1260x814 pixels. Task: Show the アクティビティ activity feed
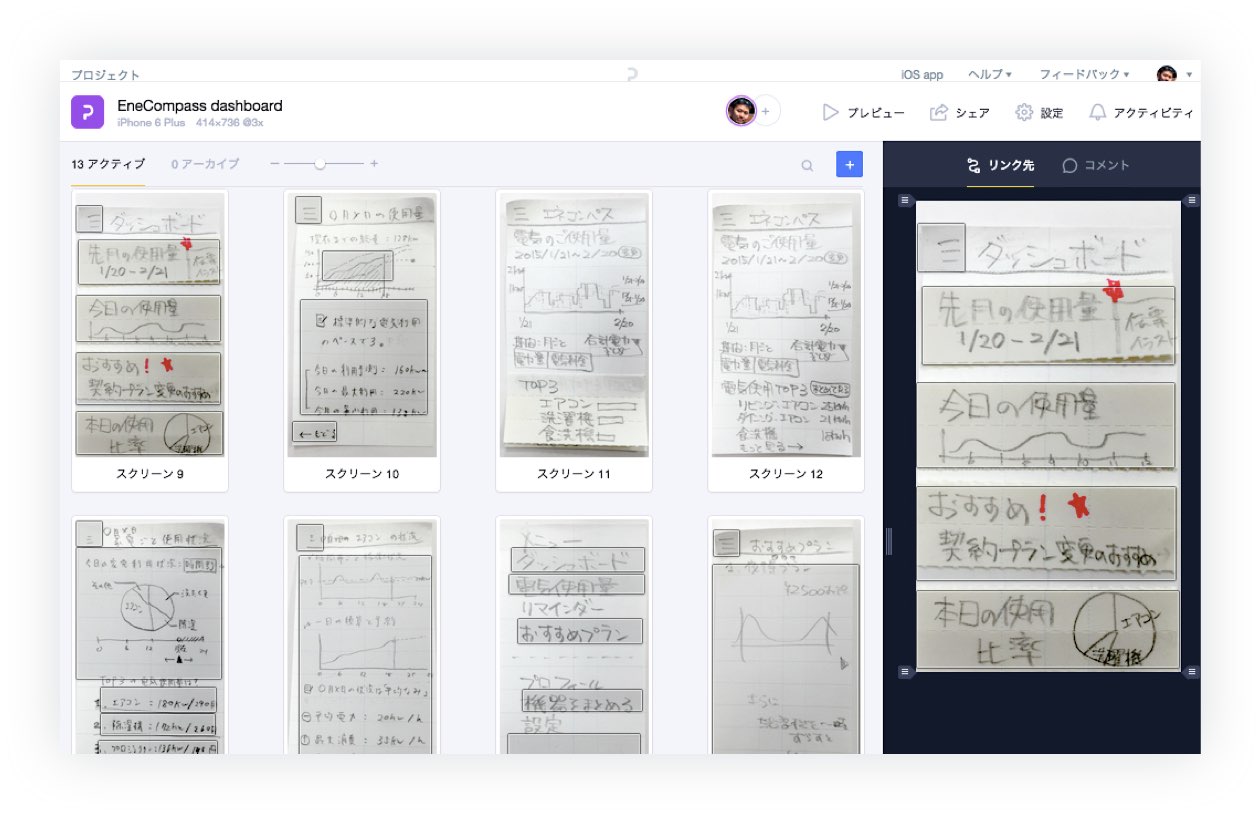[1141, 113]
